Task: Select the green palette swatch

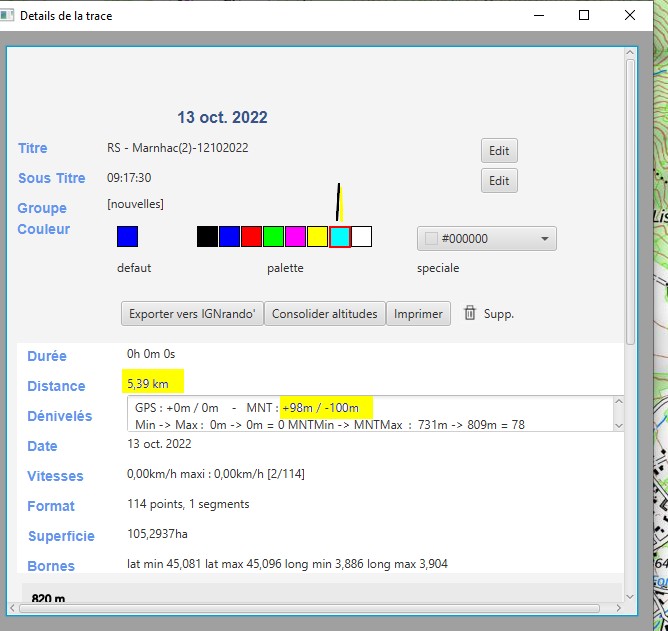Action: pos(273,237)
